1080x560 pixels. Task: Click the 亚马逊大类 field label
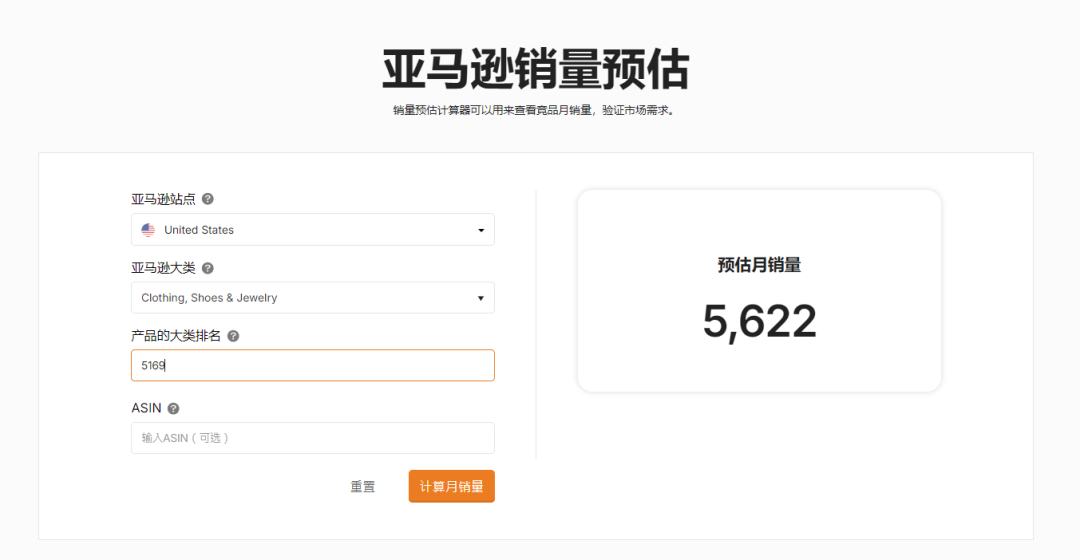pos(163,268)
